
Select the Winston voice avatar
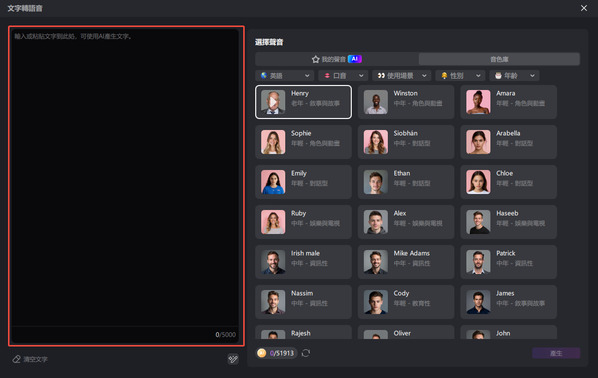point(376,102)
